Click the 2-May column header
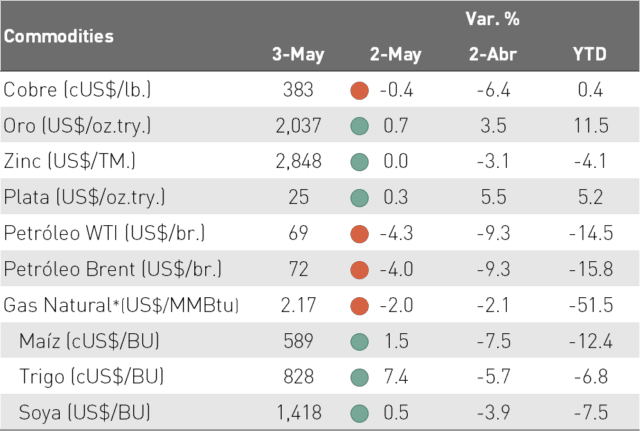The width and height of the screenshot is (640, 431). (396, 54)
